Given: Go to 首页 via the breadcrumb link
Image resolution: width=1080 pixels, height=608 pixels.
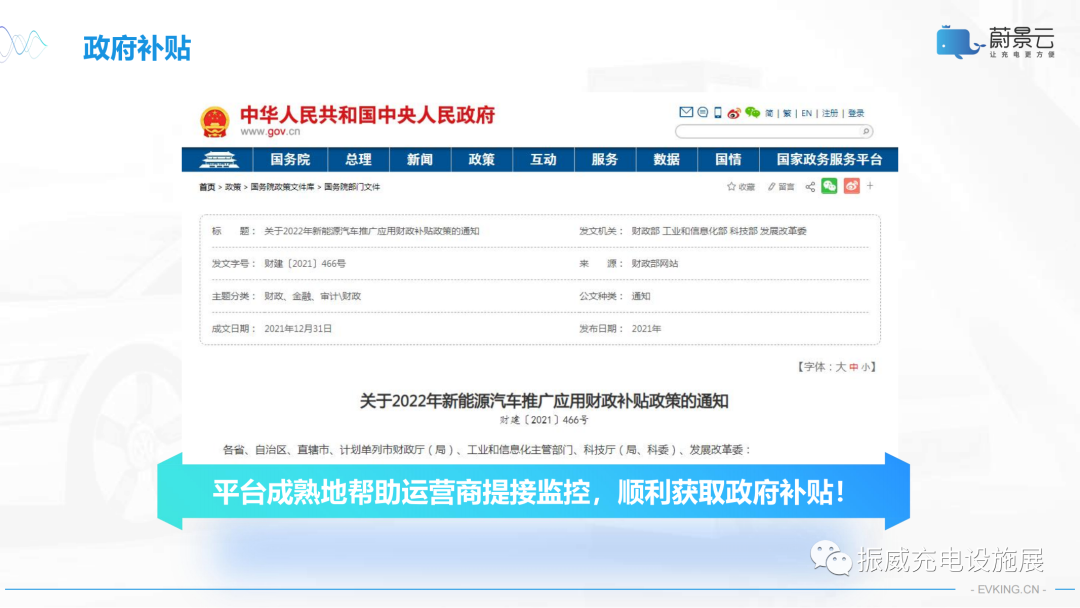Looking at the screenshot, I should [x=206, y=186].
